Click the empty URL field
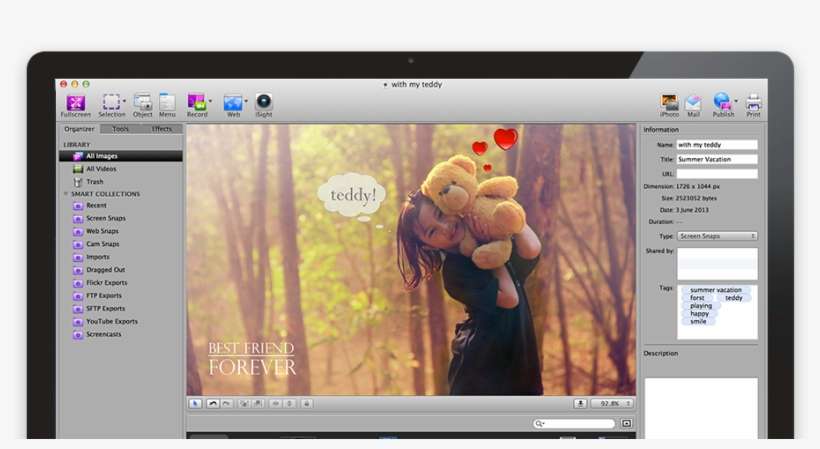820x449 pixels. click(717, 174)
